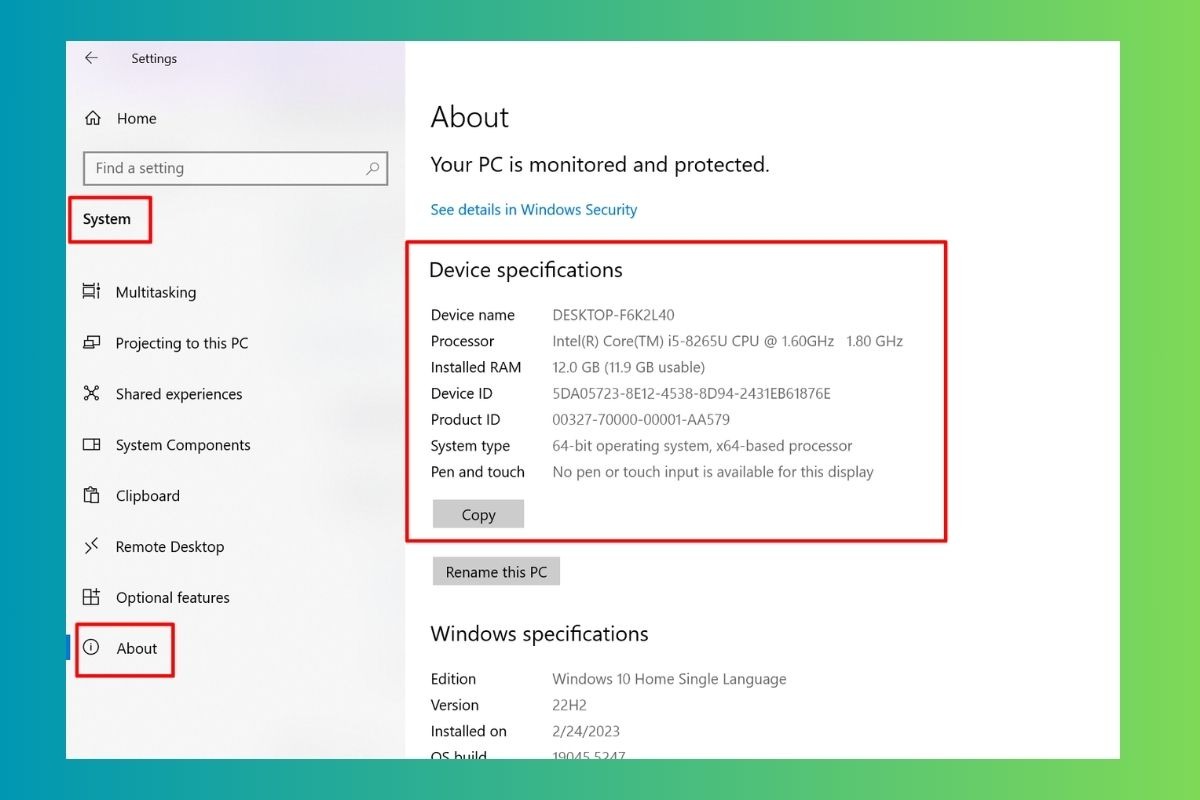This screenshot has height=800, width=1200.
Task: Copy the device specifications
Action: [478, 514]
